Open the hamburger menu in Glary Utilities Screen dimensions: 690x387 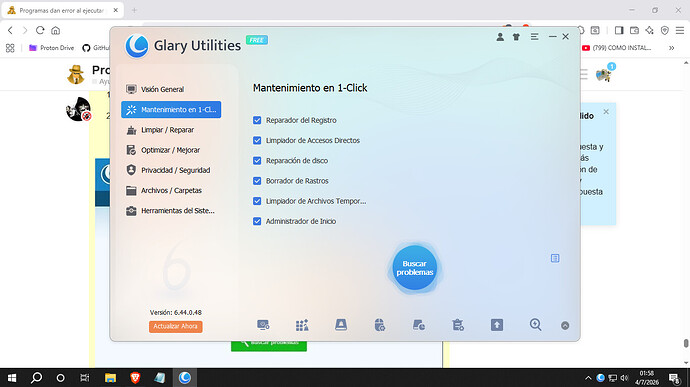coord(534,37)
